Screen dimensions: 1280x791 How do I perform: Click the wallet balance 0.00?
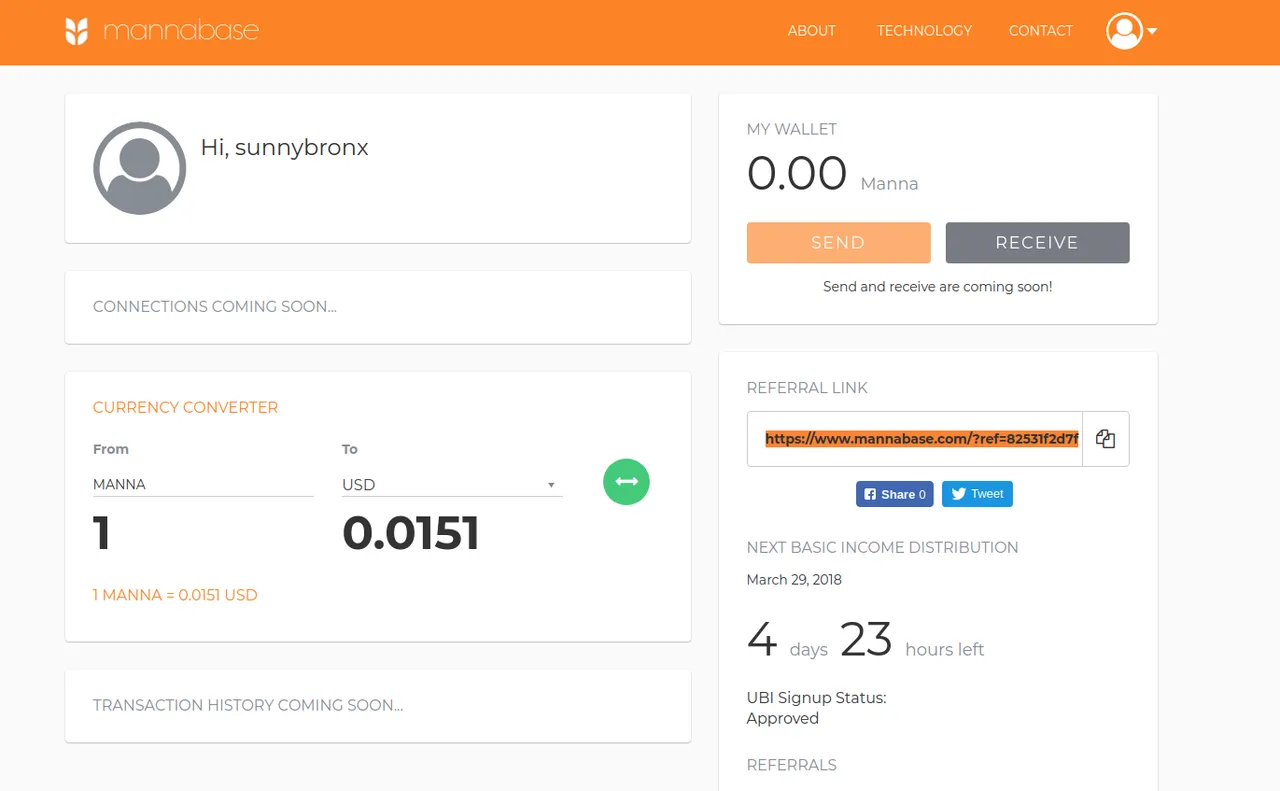tap(797, 173)
